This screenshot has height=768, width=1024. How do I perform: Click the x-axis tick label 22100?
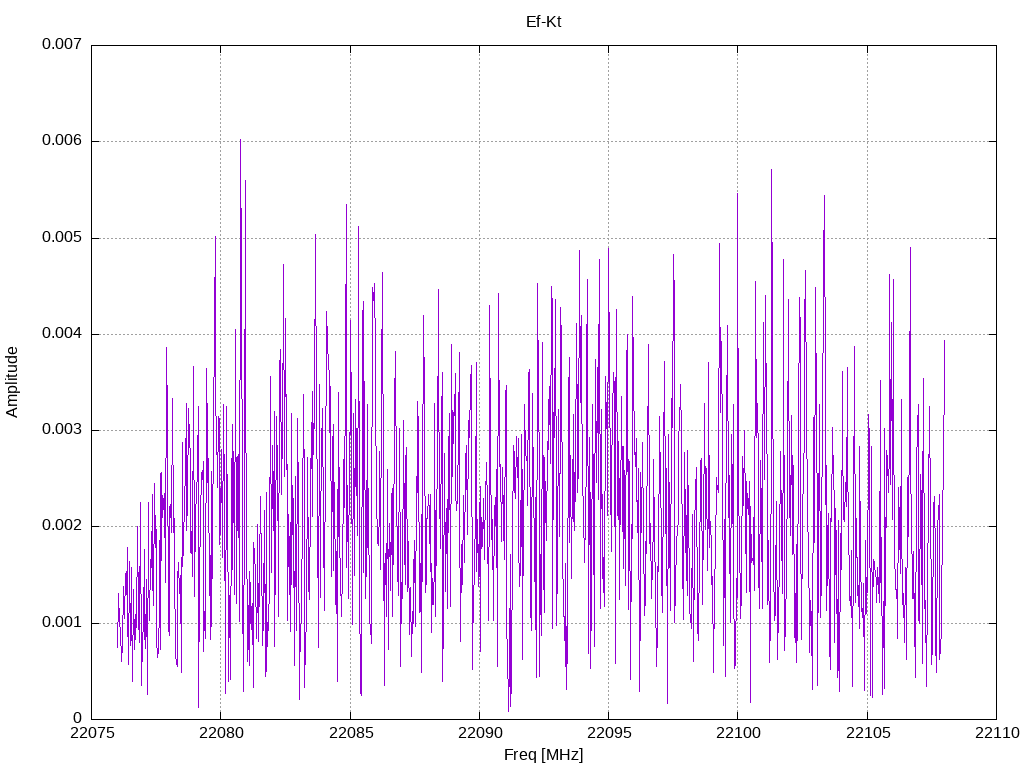point(739,733)
